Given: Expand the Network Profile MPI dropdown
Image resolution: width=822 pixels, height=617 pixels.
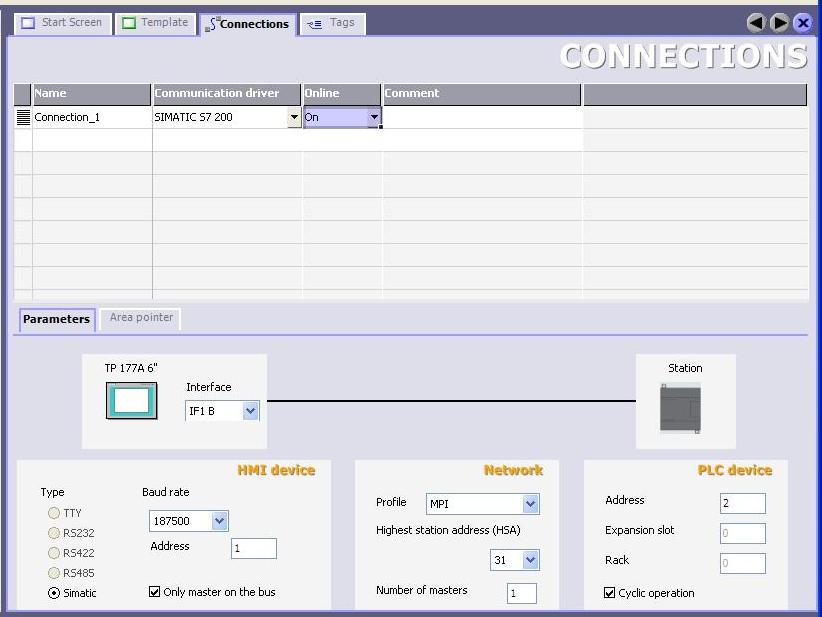Looking at the screenshot, I should pos(530,505).
